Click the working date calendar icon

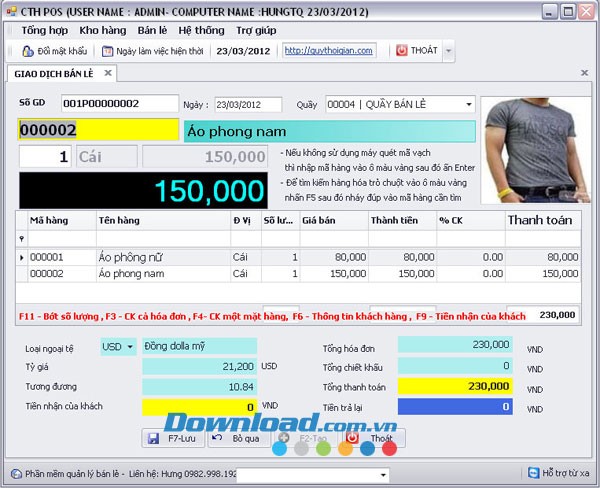(x=107, y=51)
